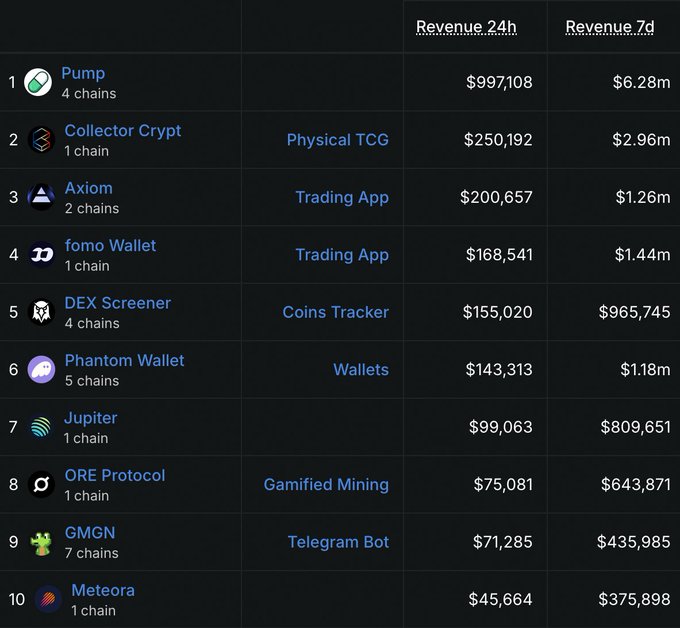Click the Jupiter swirl logo icon
This screenshot has height=628, width=680.
[41, 427]
